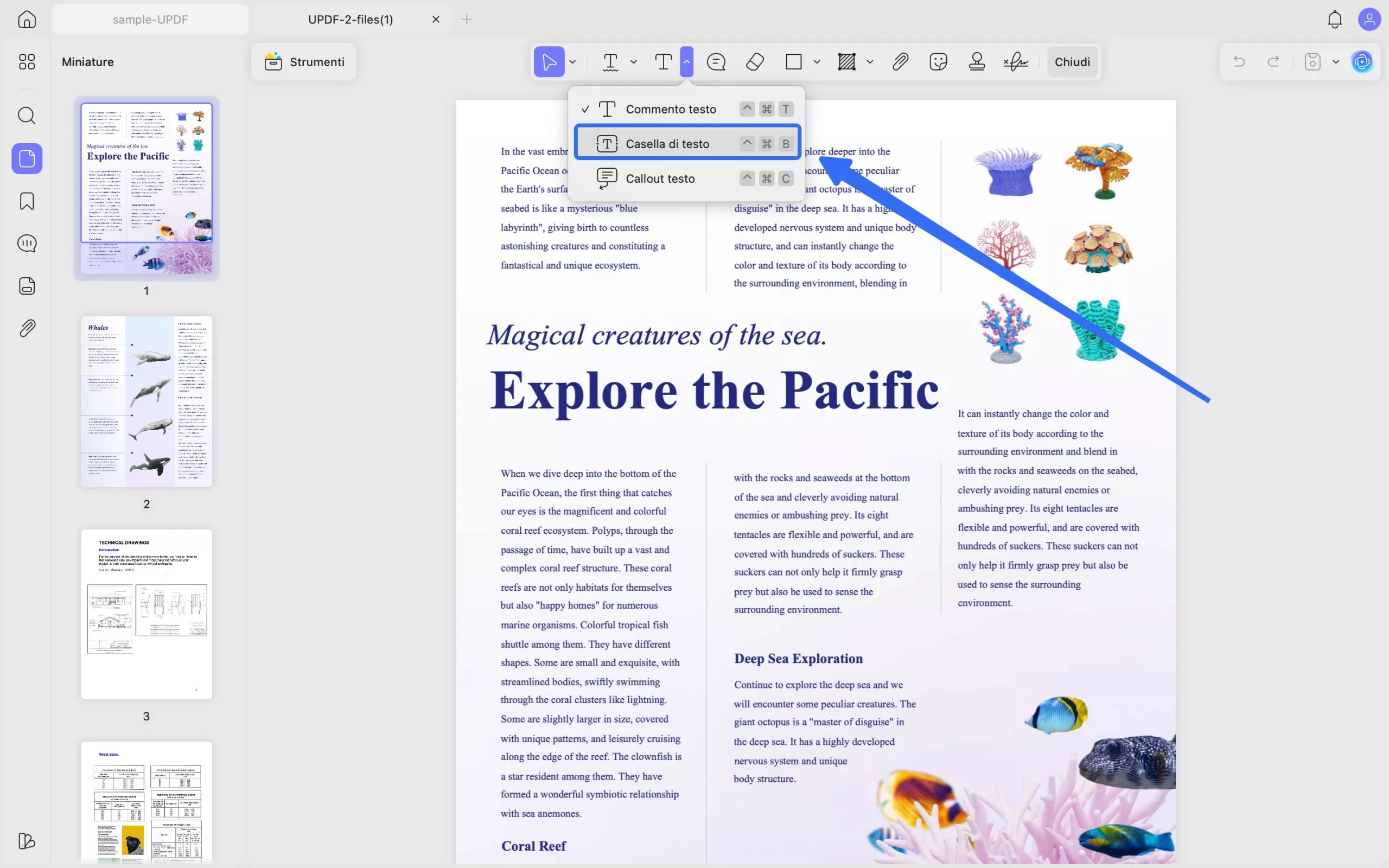Choose the stamp tool icon
The width and height of the screenshot is (1389, 868).
(x=976, y=61)
